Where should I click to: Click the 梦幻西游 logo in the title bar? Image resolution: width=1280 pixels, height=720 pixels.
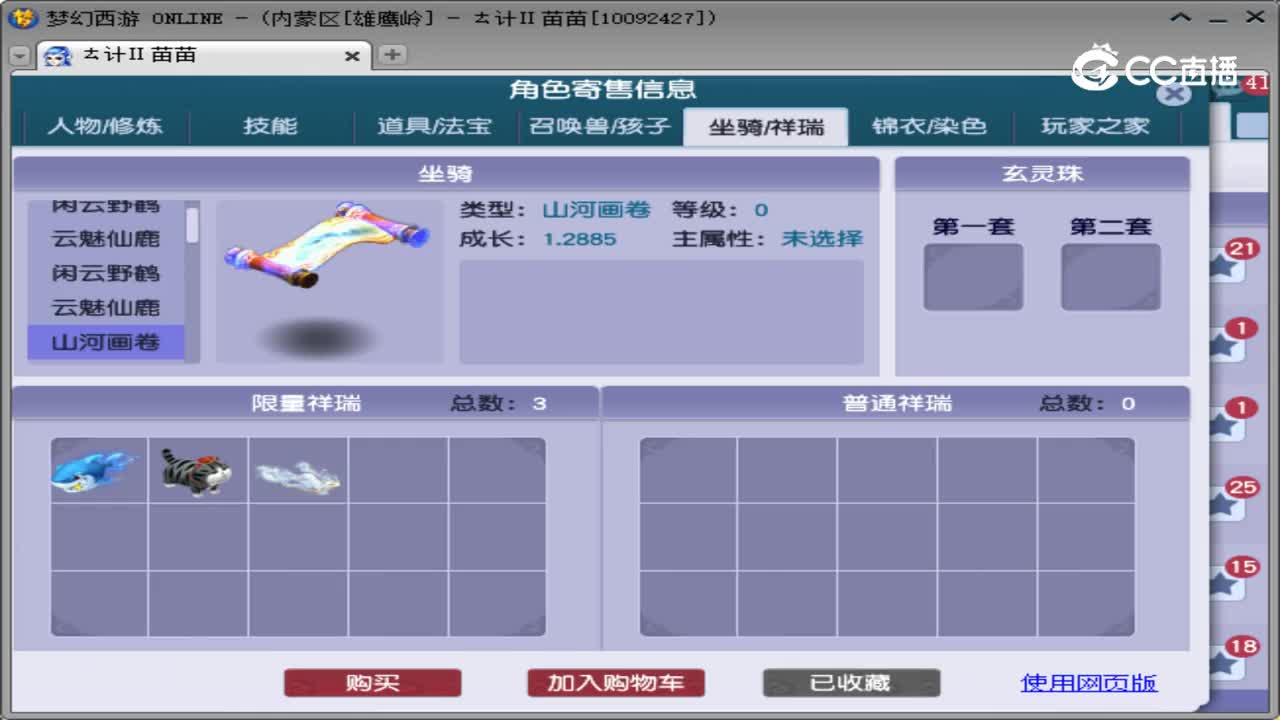(18, 17)
